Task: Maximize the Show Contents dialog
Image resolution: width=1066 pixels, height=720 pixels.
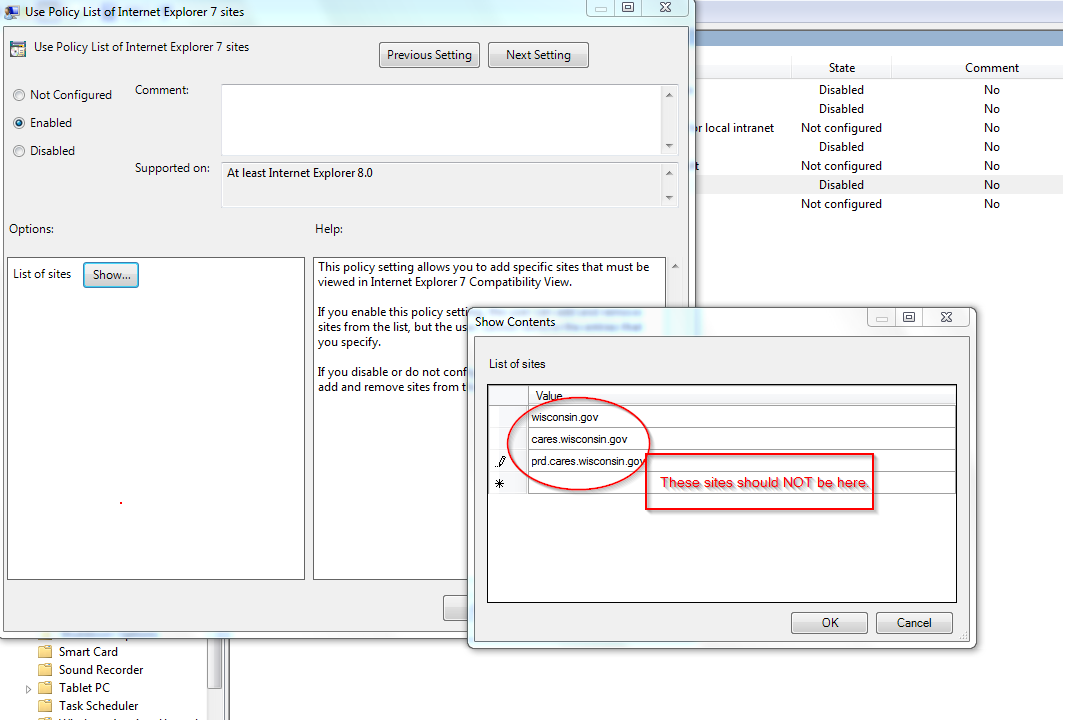Action: pyautogui.click(x=909, y=317)
